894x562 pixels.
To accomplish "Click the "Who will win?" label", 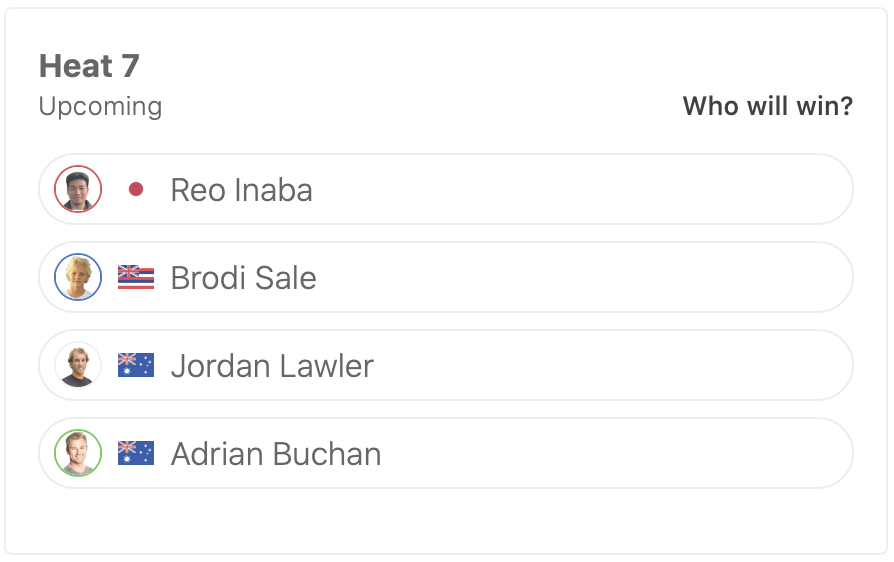I will coord(767,106).
